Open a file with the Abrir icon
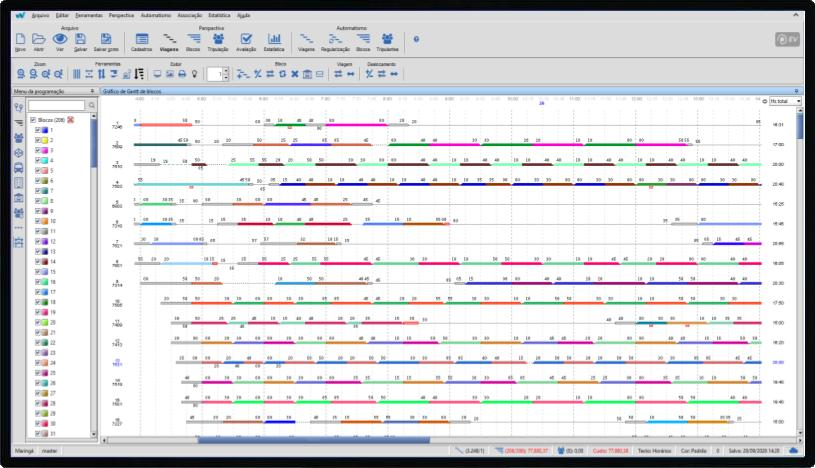 (x=39, y=40)
